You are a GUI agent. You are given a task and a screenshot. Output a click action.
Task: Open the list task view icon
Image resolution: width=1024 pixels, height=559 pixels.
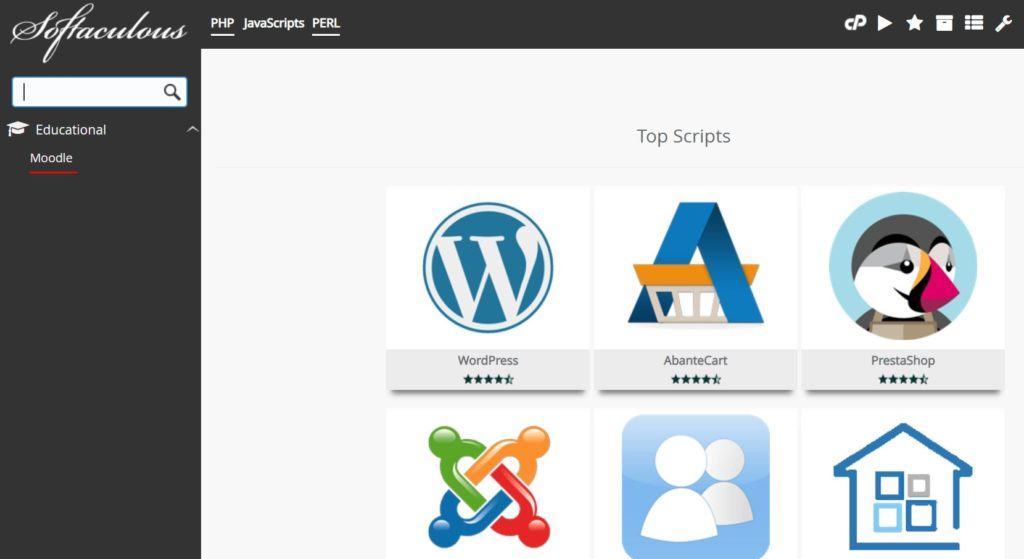[974, 24]
